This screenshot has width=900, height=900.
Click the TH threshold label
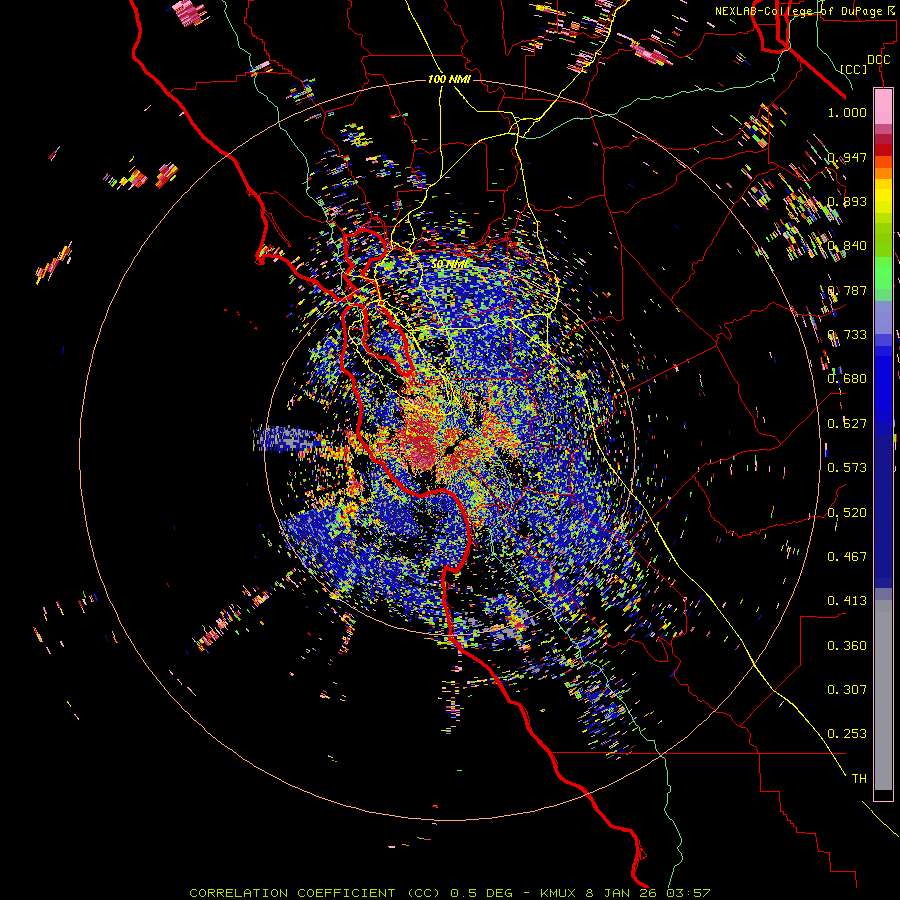[x=859, y=779]
